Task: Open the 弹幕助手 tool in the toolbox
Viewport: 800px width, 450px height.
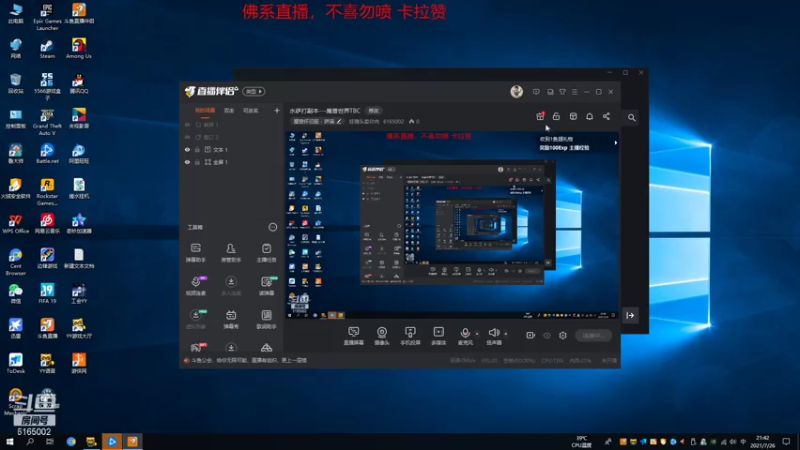Action: [x=195, y=253]
